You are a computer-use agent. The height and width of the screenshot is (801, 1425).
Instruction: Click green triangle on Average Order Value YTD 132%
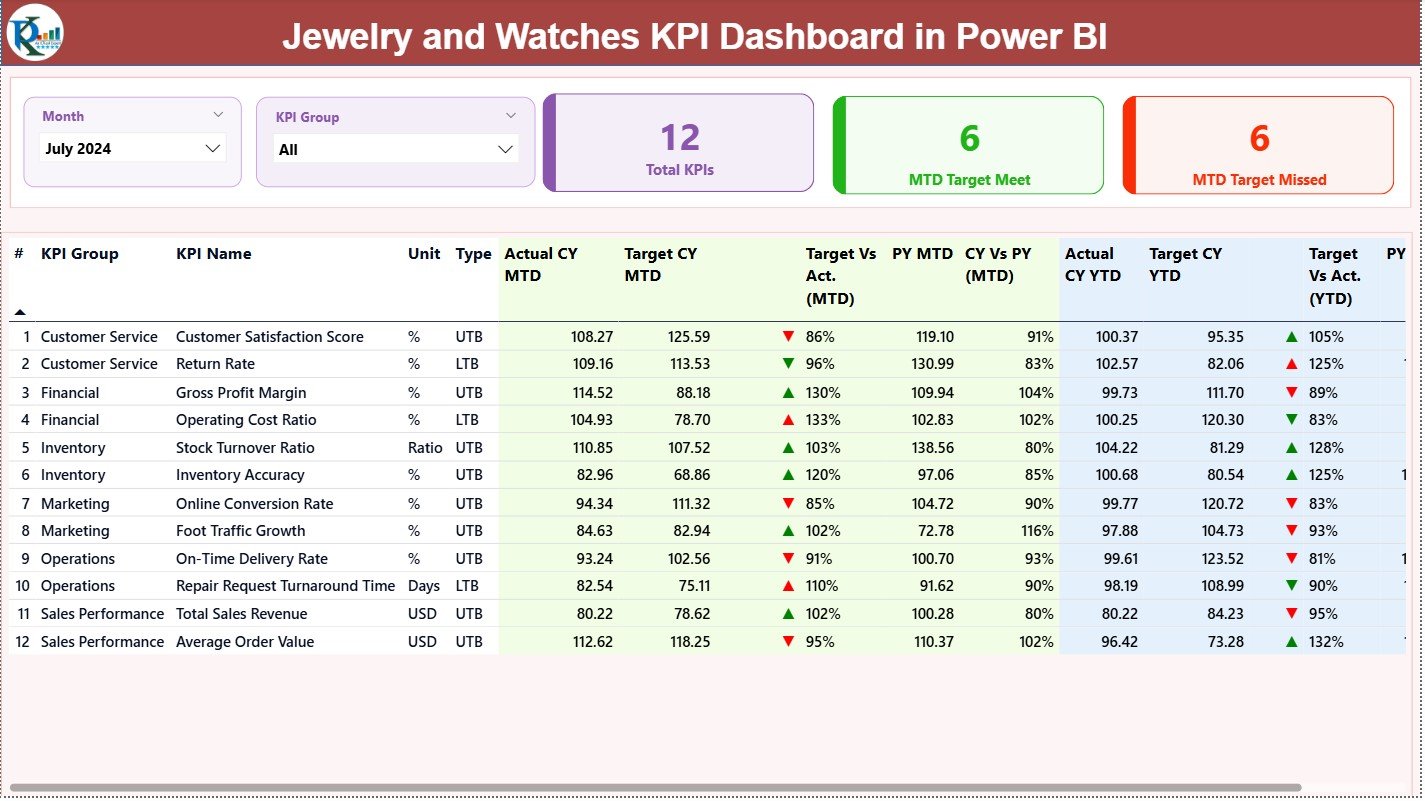click(1290, 641)
